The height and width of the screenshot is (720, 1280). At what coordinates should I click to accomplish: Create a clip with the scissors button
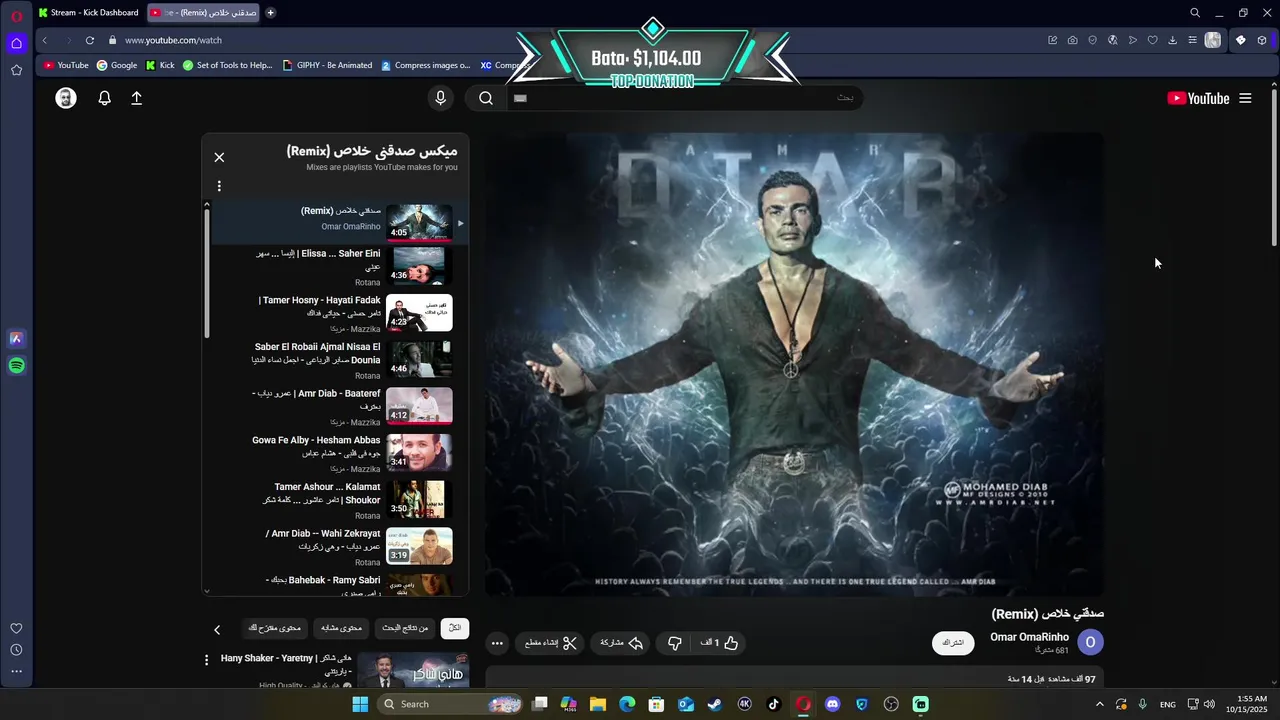[x=551, y=643]
